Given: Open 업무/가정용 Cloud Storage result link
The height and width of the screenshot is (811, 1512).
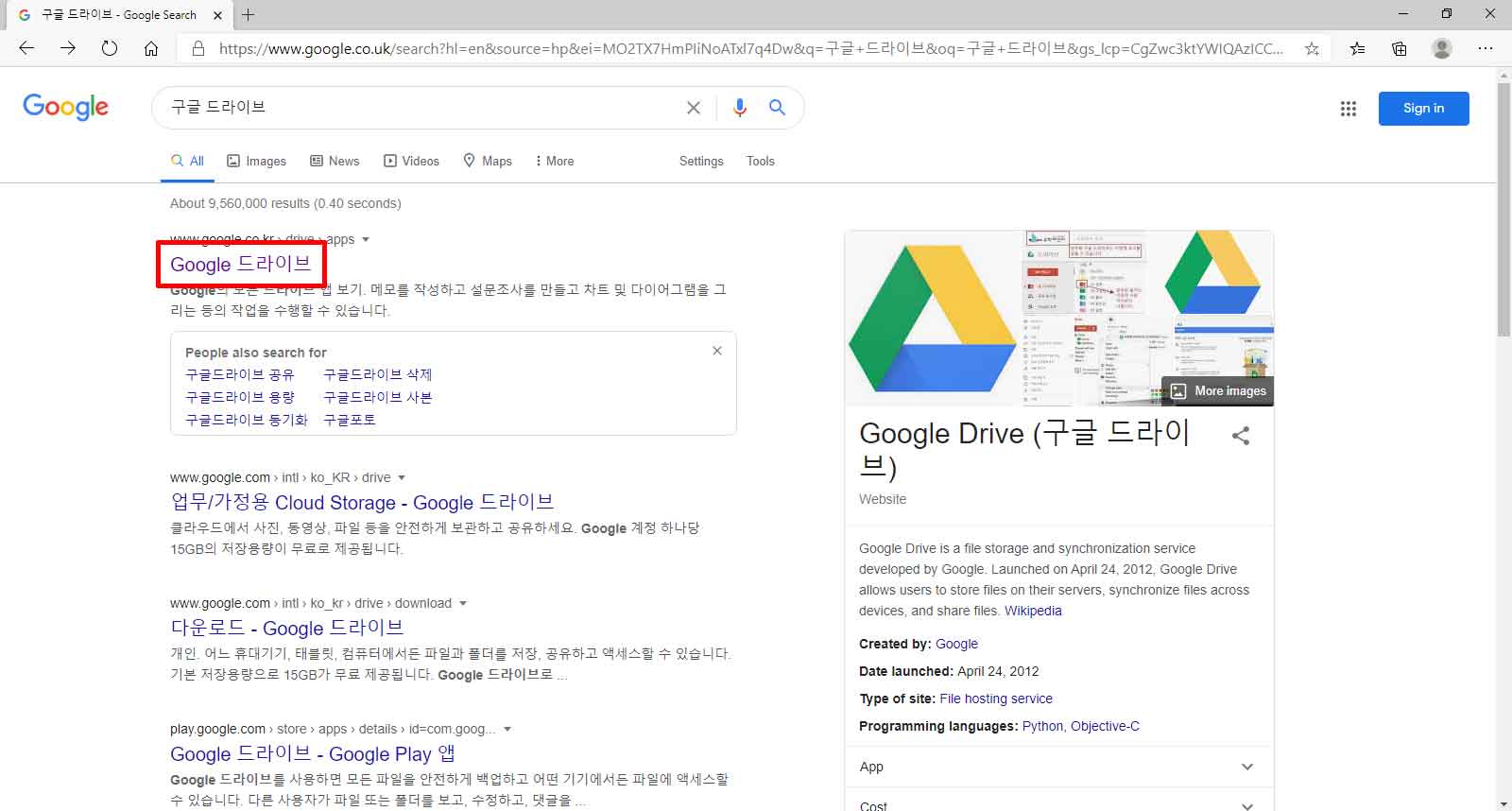Looking at the screenshot, I should point(362,502).
